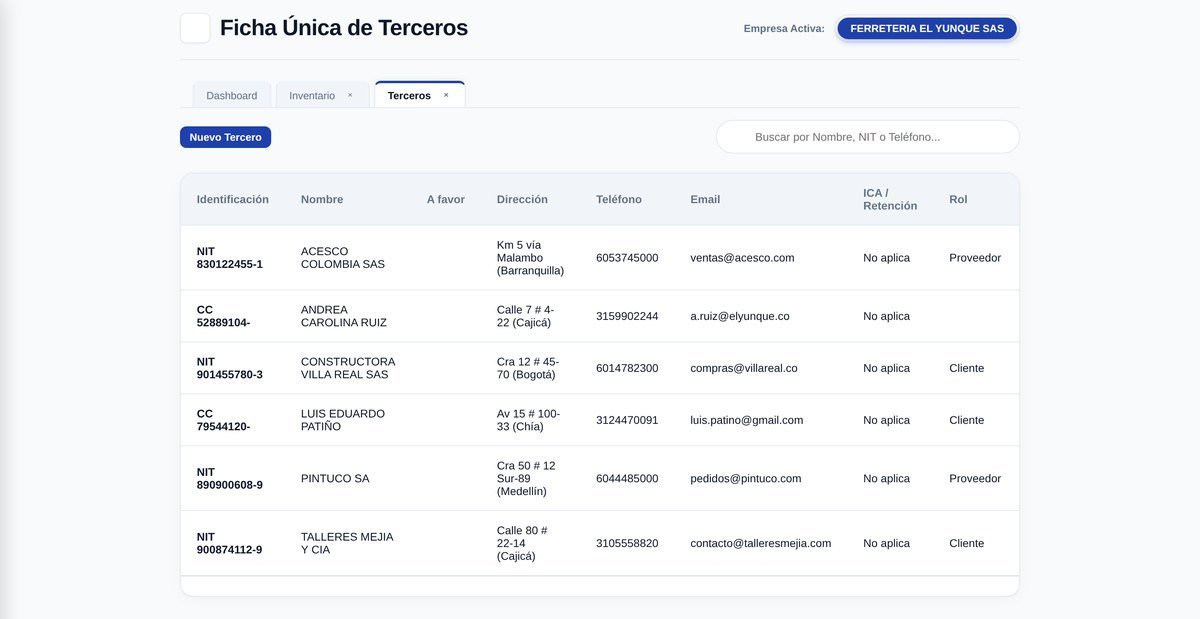
Task: Click the square button beside the Ficha Única title
Action: pos(195,28)
